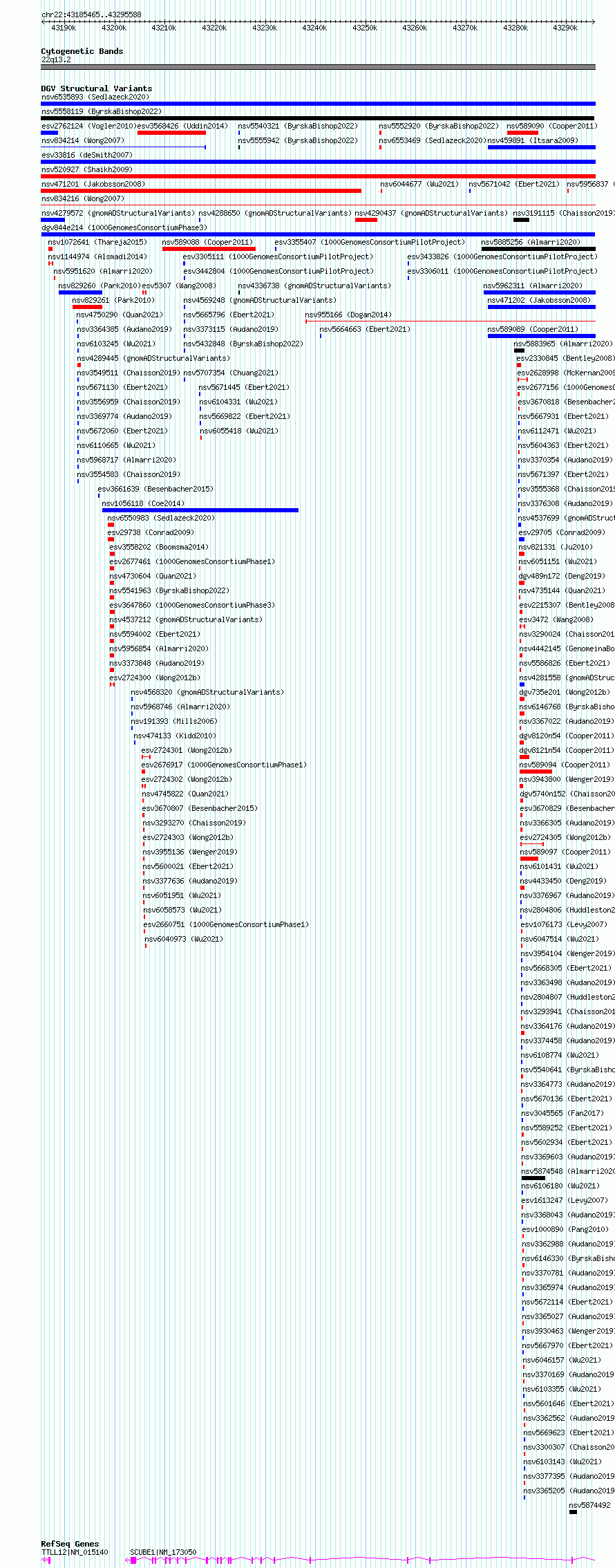The width and height of the screenshot is (615, 1568).
Task: Open the TTLL12|NM_015140 gene label
Action: tap(75, 1552)
